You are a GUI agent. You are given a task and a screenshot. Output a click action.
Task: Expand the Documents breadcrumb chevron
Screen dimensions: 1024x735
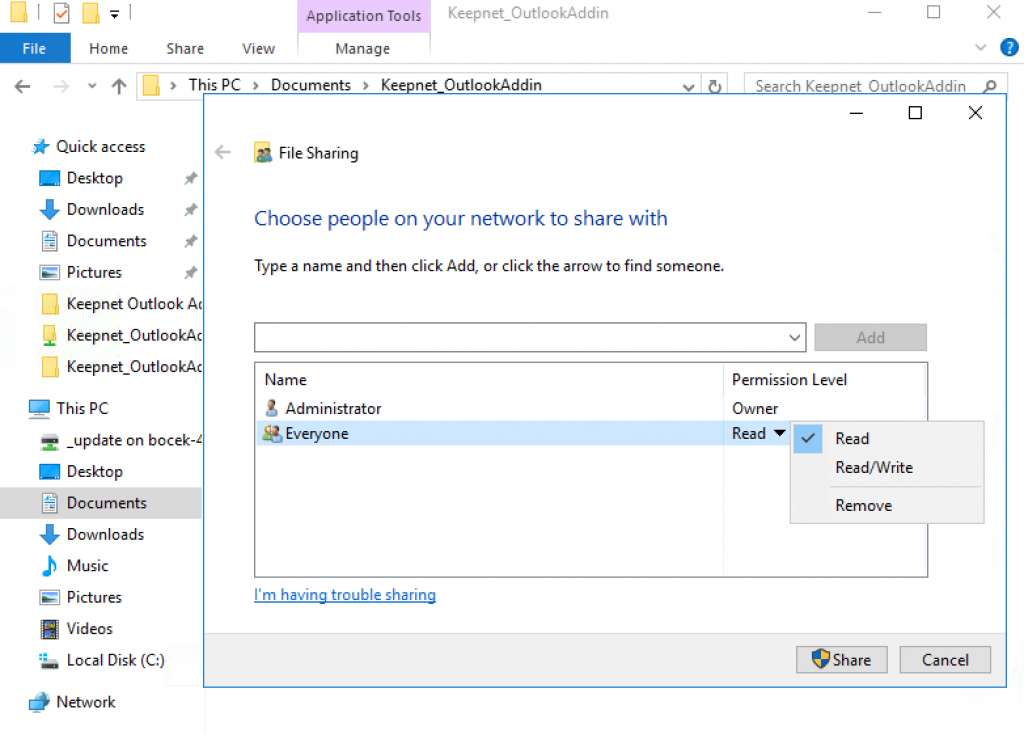pyautogui.click(x=366, y=86)
